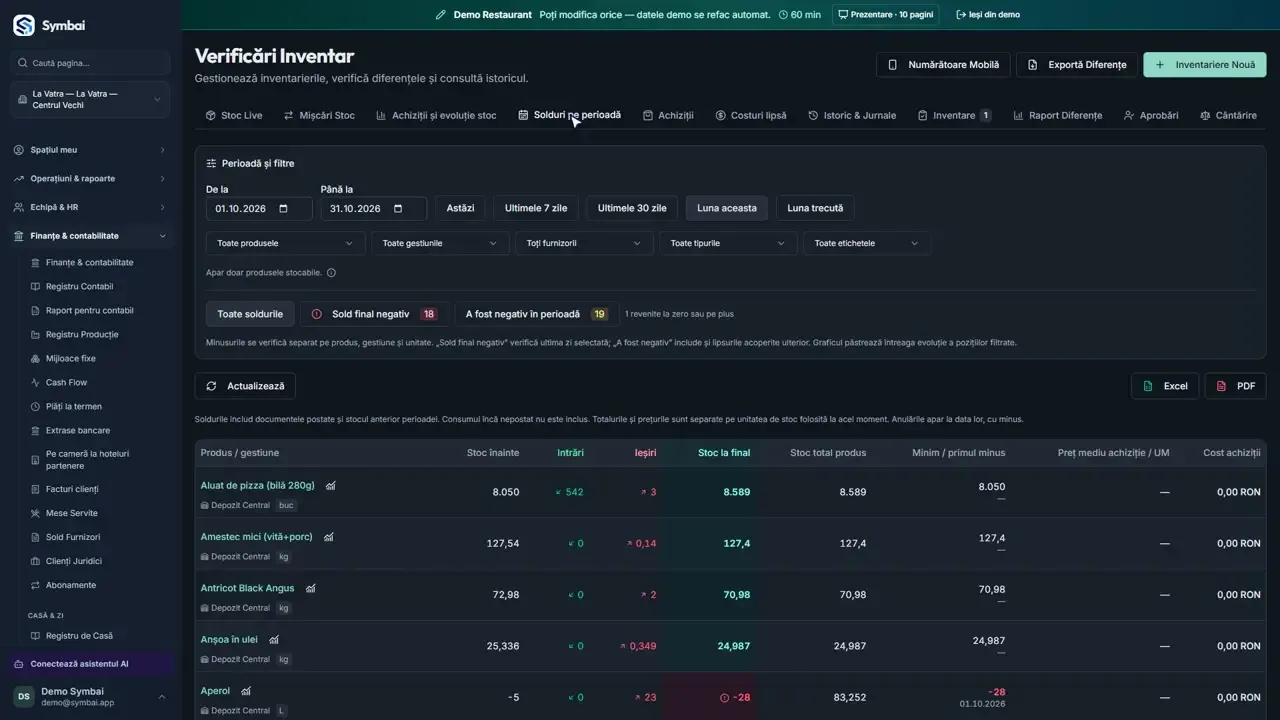Select 'Toate soldurile' filter

point(250,314)
